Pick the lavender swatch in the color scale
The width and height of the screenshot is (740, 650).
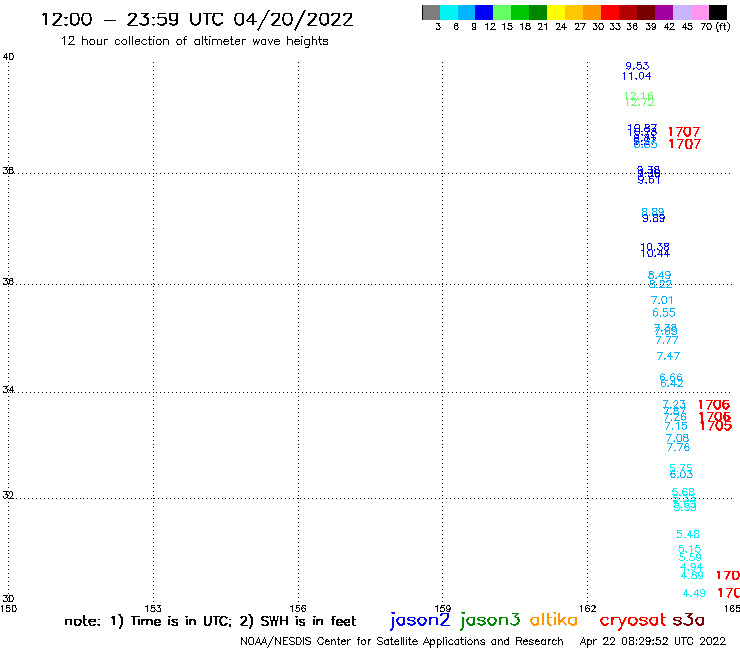point(681,12)
